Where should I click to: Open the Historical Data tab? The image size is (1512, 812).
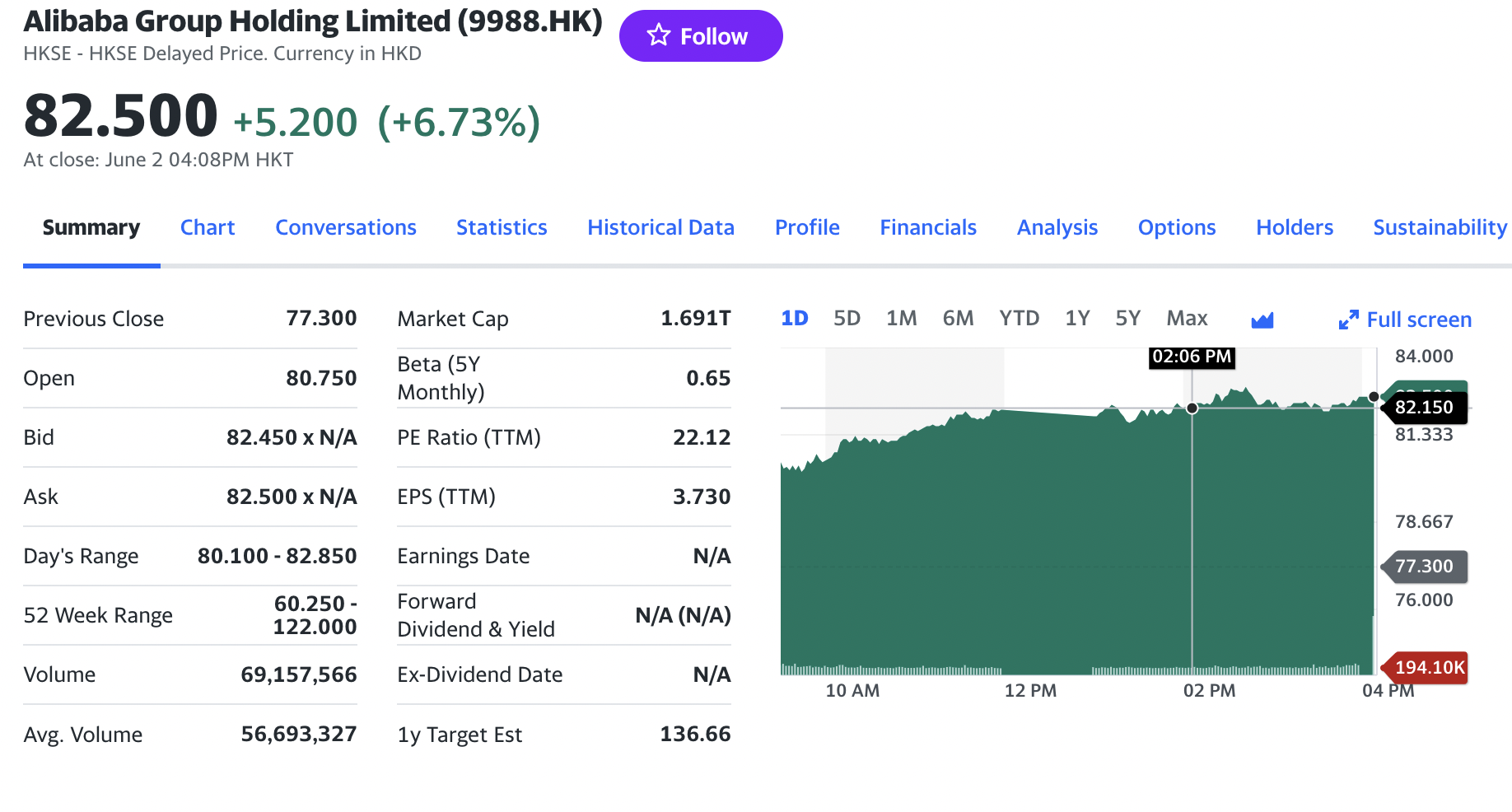pyautogui.click(x=660, y=227)
